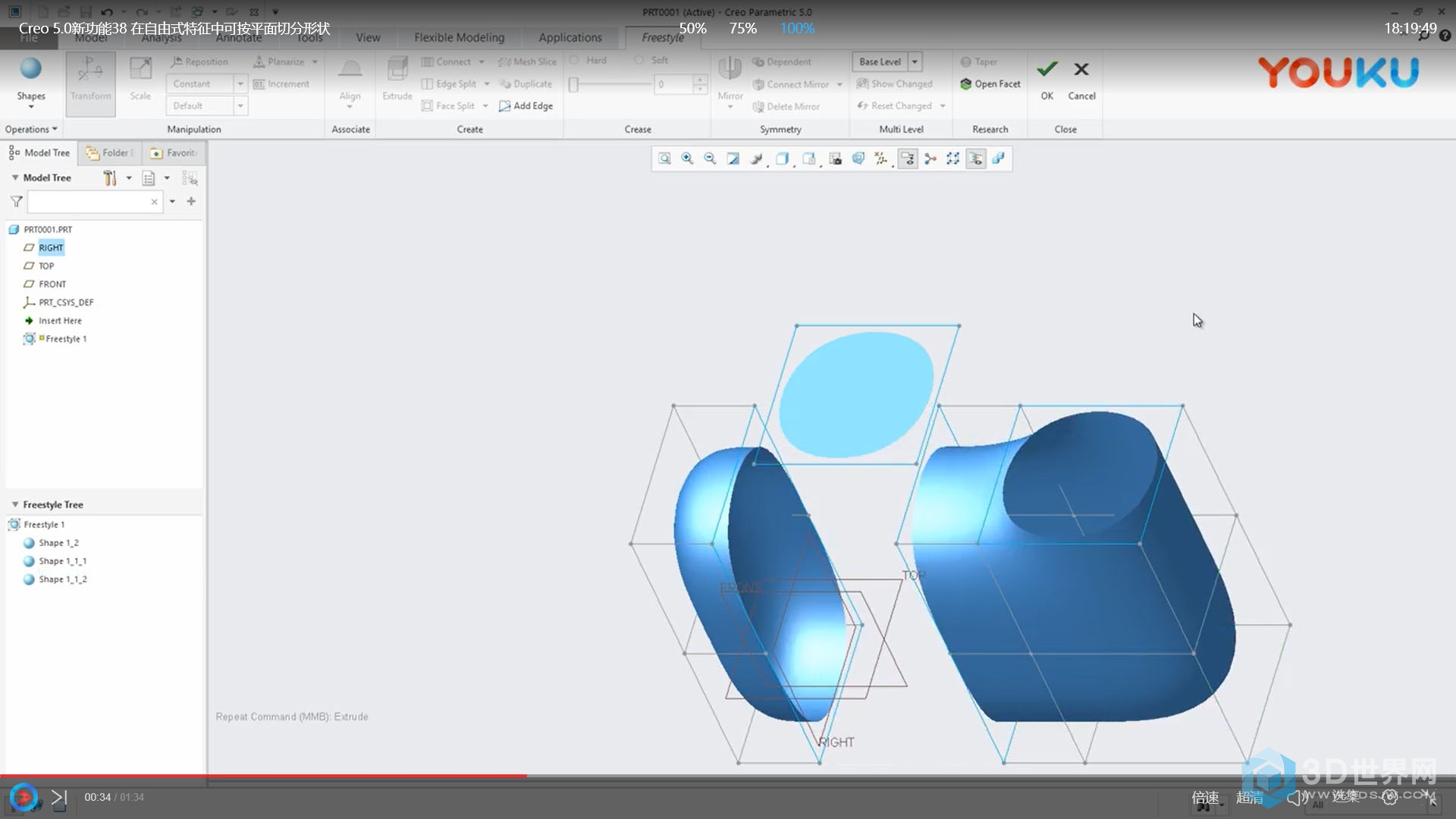Expand the Reset Changed options arrow
1456x819 pixels.
point(943,106)
